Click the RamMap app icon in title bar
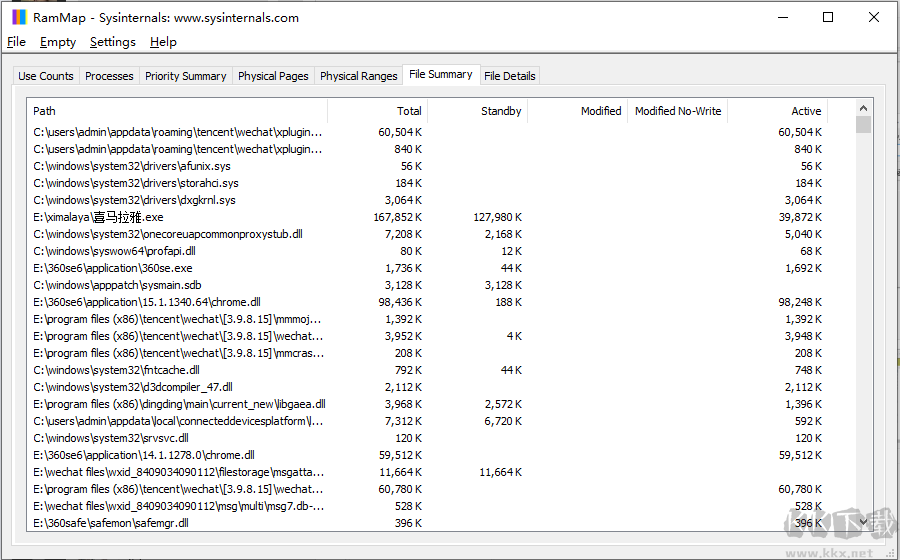 tap(19, 17)
